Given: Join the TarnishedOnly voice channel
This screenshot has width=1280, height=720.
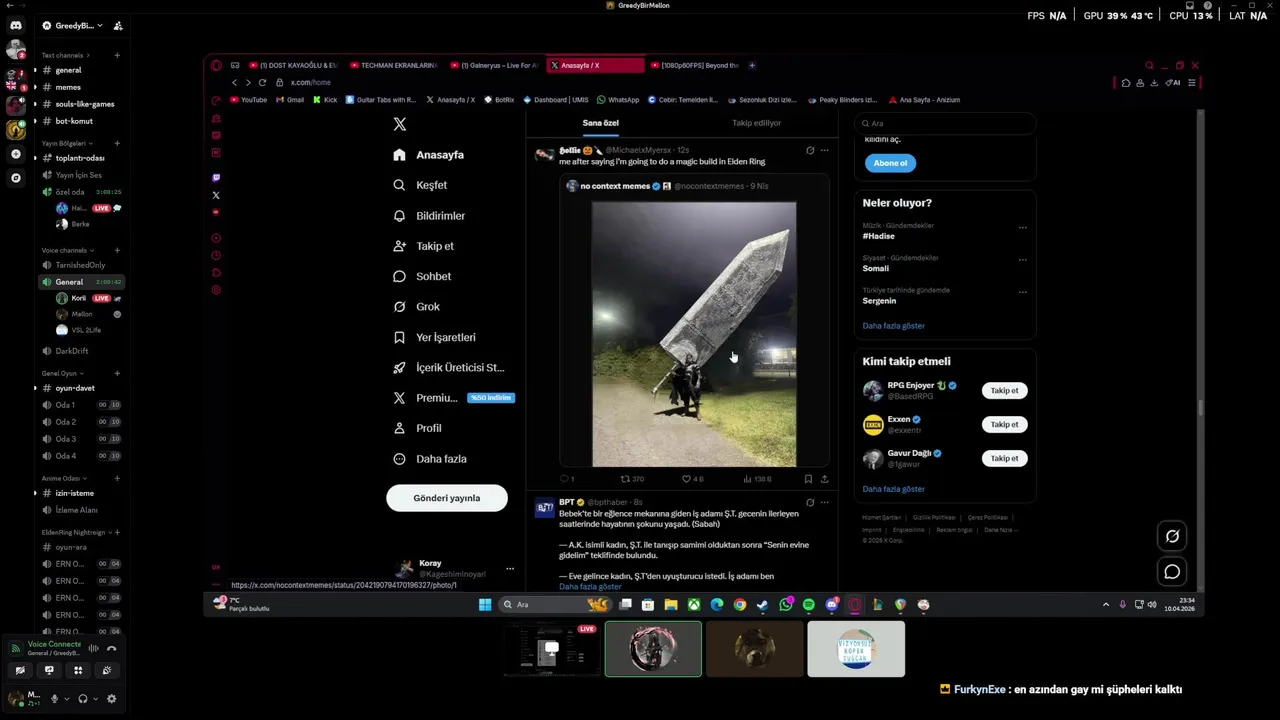Looking at the screenshot, I should (78, 265).
